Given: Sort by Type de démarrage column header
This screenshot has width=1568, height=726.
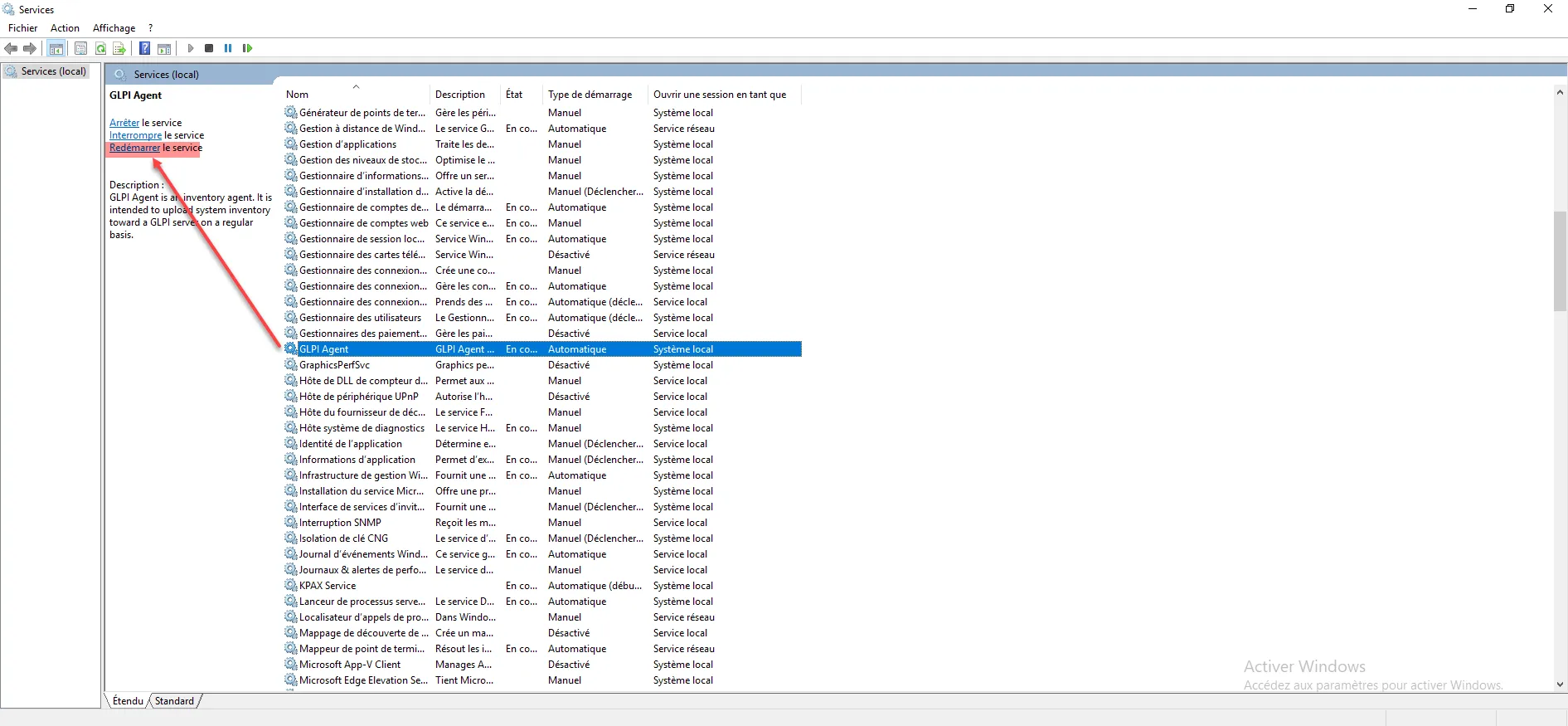Looking at the screenshot, I should tap(590, 95).
